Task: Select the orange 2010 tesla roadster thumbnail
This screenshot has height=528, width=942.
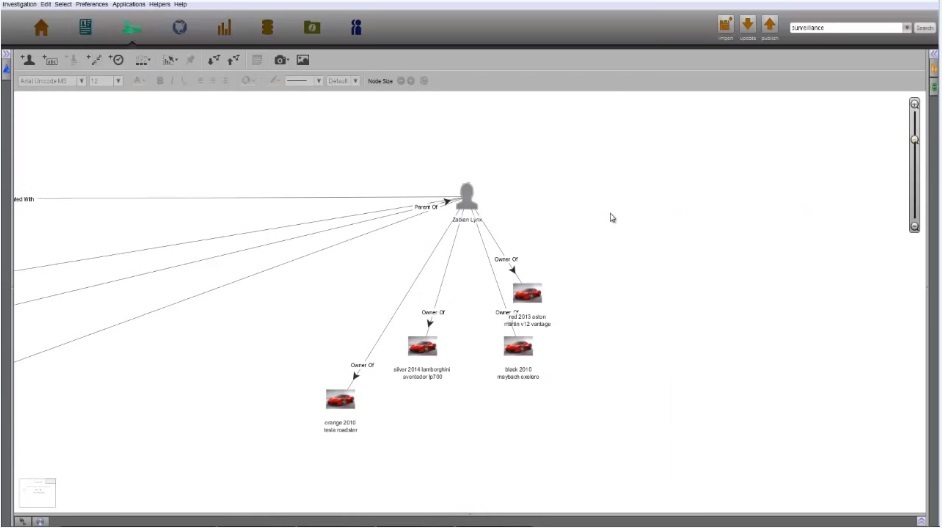Action: (x=341, y=399)
